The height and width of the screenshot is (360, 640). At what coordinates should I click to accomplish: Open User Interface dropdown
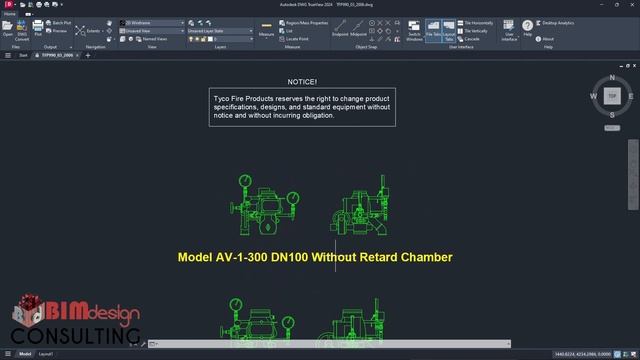click(x=509, y=31)
